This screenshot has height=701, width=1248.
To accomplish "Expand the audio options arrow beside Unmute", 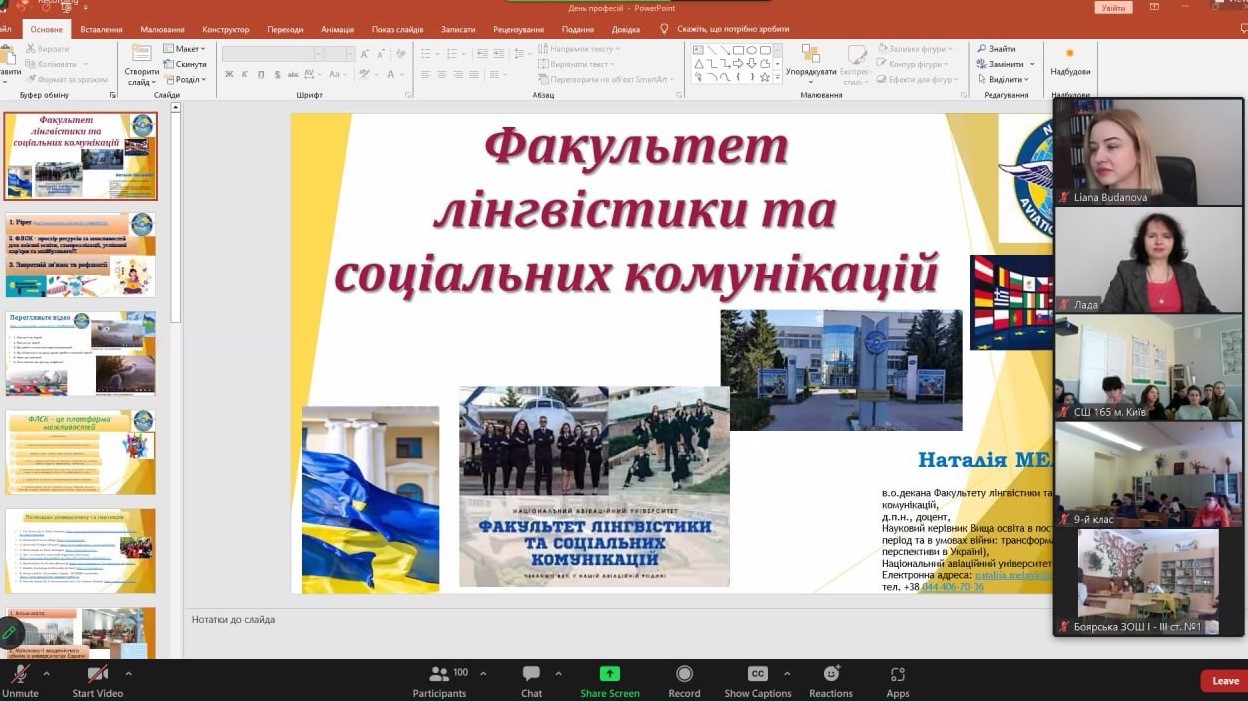I will tap(50, 673).
